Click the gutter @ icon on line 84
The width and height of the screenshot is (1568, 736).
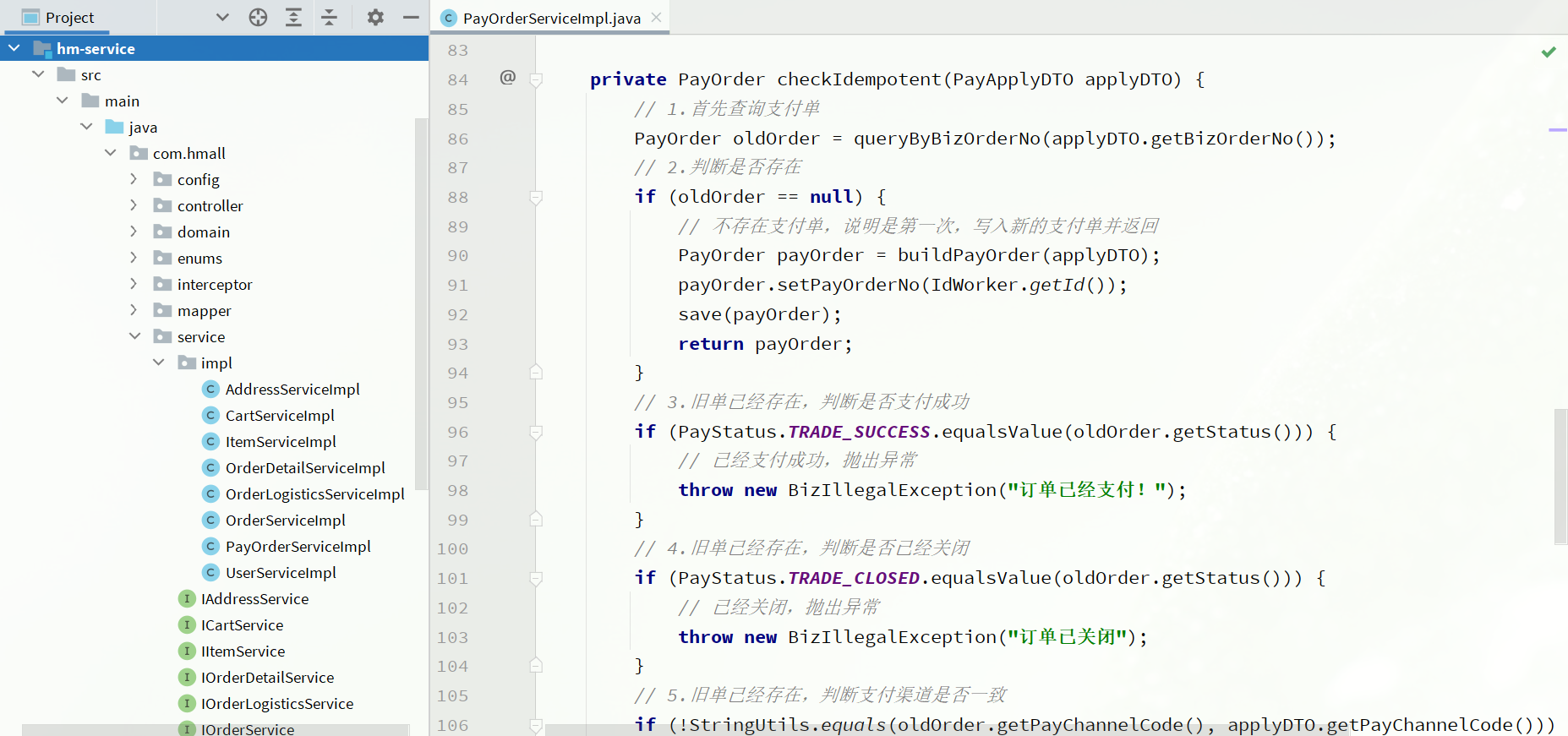(x=507, y=78)
